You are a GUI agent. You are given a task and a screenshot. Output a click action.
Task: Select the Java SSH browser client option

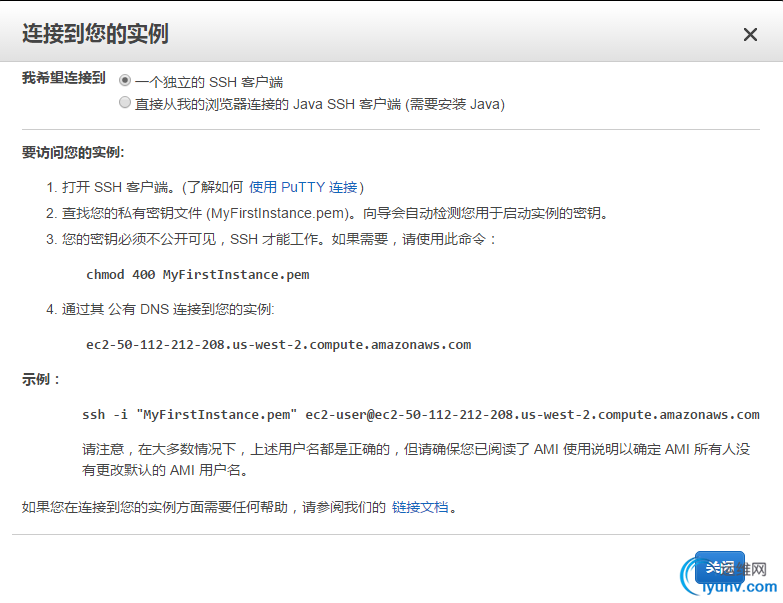point(125,102)
